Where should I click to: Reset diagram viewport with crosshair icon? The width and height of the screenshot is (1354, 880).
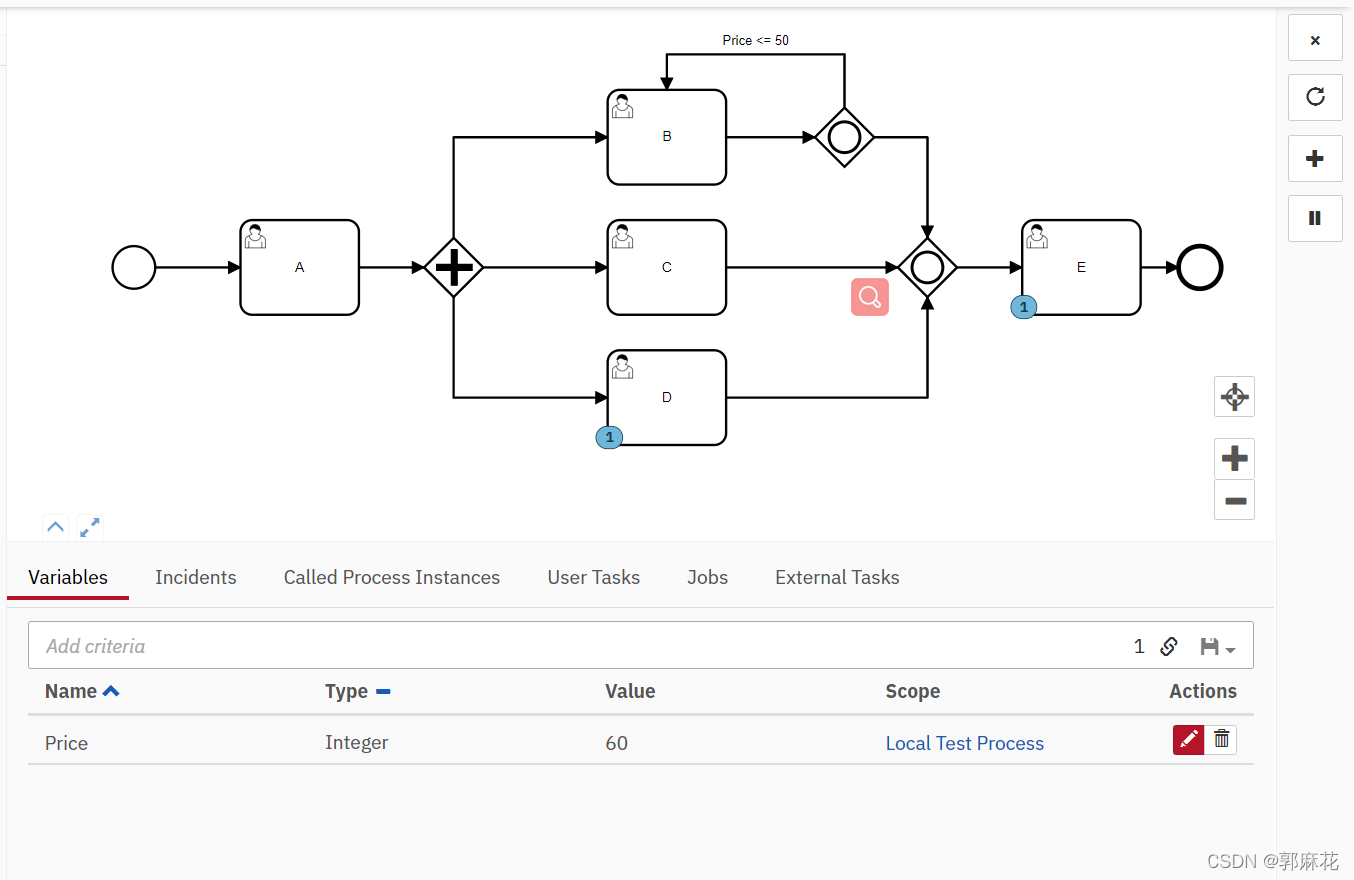pos(1234,397)
